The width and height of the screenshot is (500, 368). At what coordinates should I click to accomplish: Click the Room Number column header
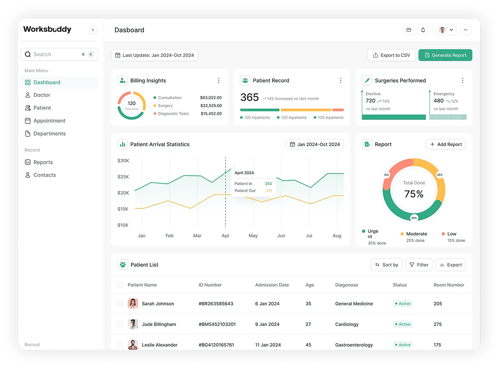tap(449, 285)
